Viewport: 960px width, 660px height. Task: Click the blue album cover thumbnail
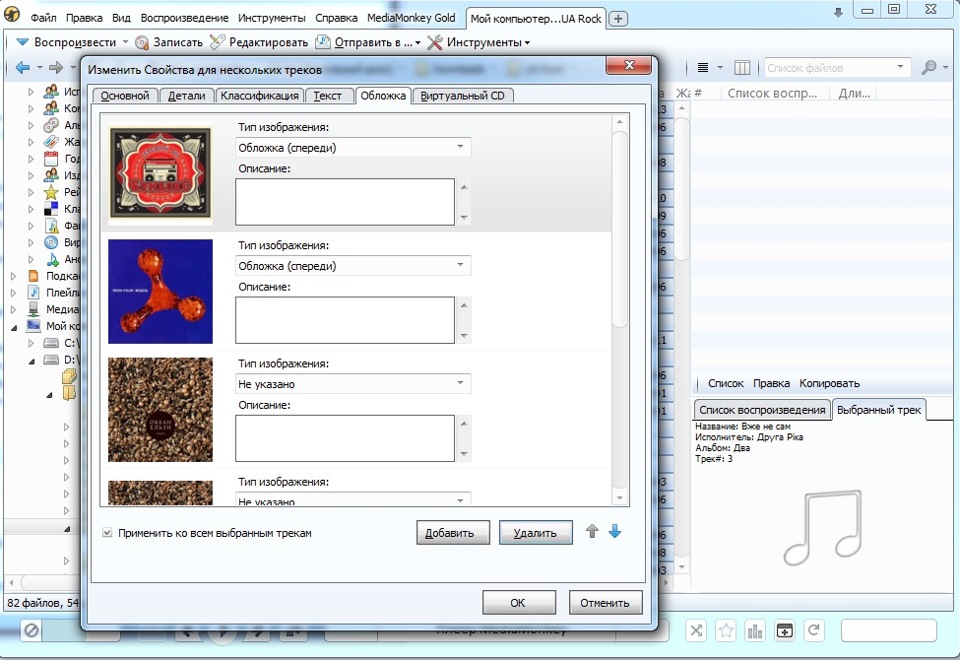(x=160, y=291)
